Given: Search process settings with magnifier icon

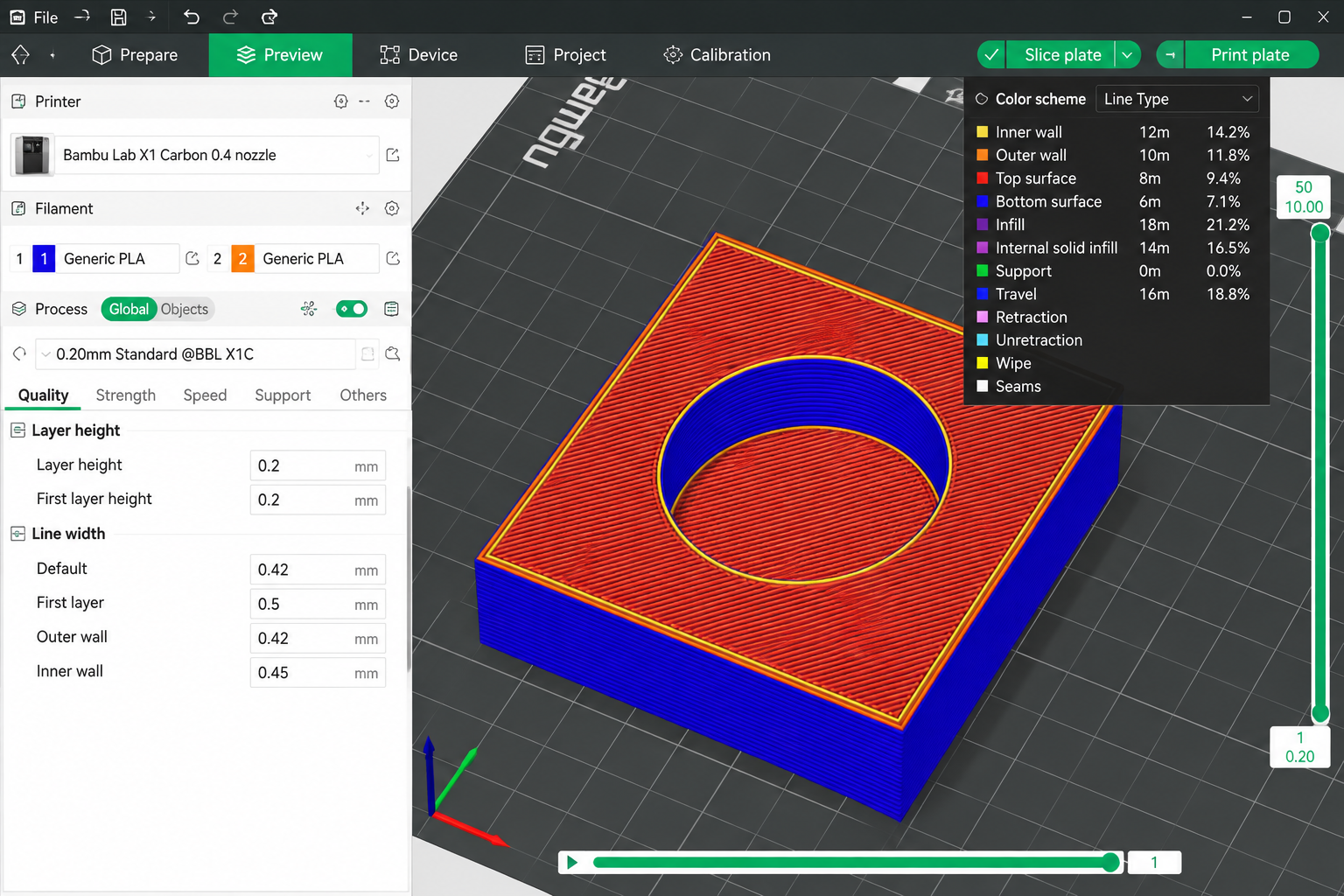Looking at the screenshot, I should coord(393,353).
